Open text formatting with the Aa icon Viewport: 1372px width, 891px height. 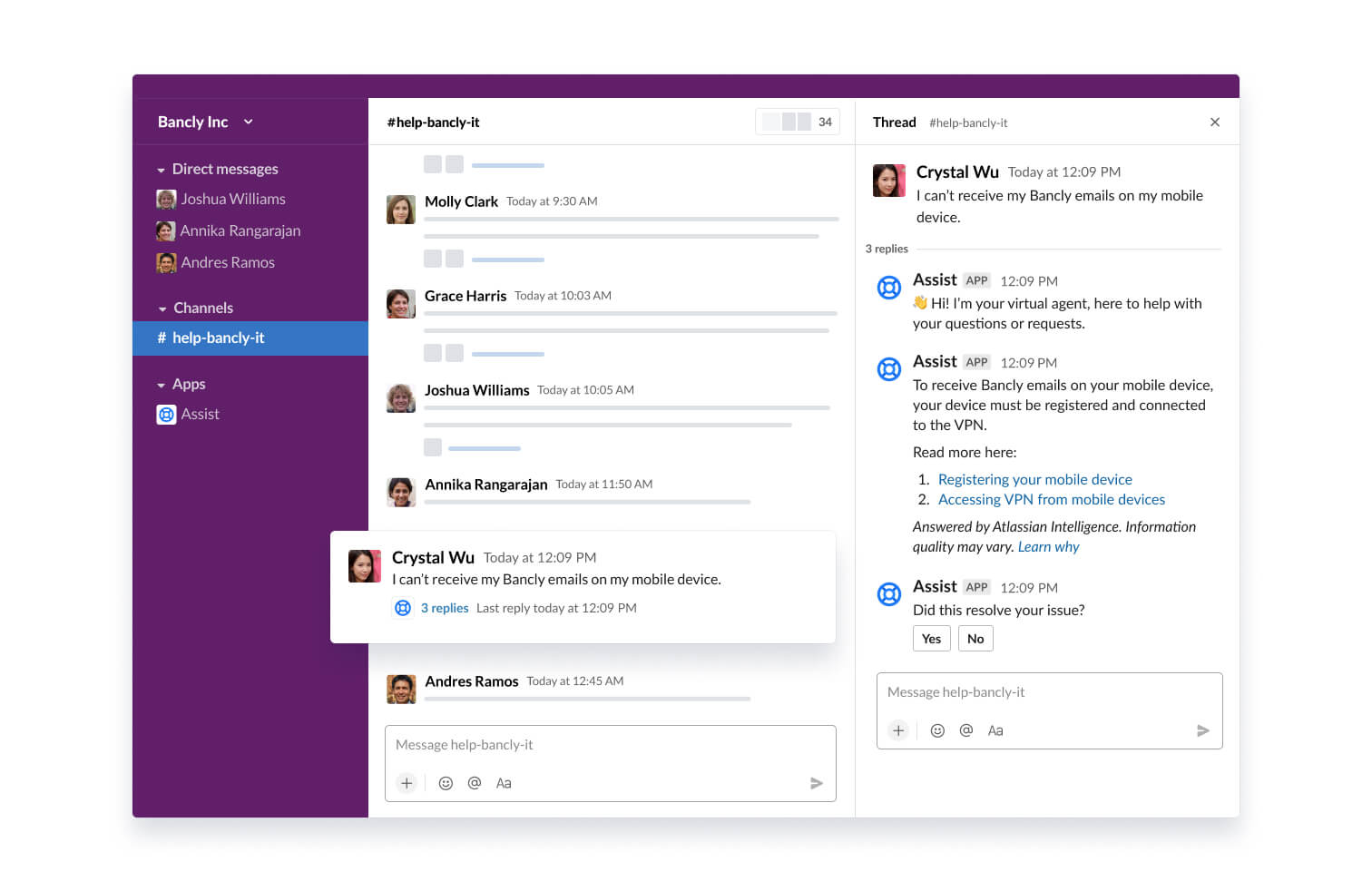coord(505,782)
